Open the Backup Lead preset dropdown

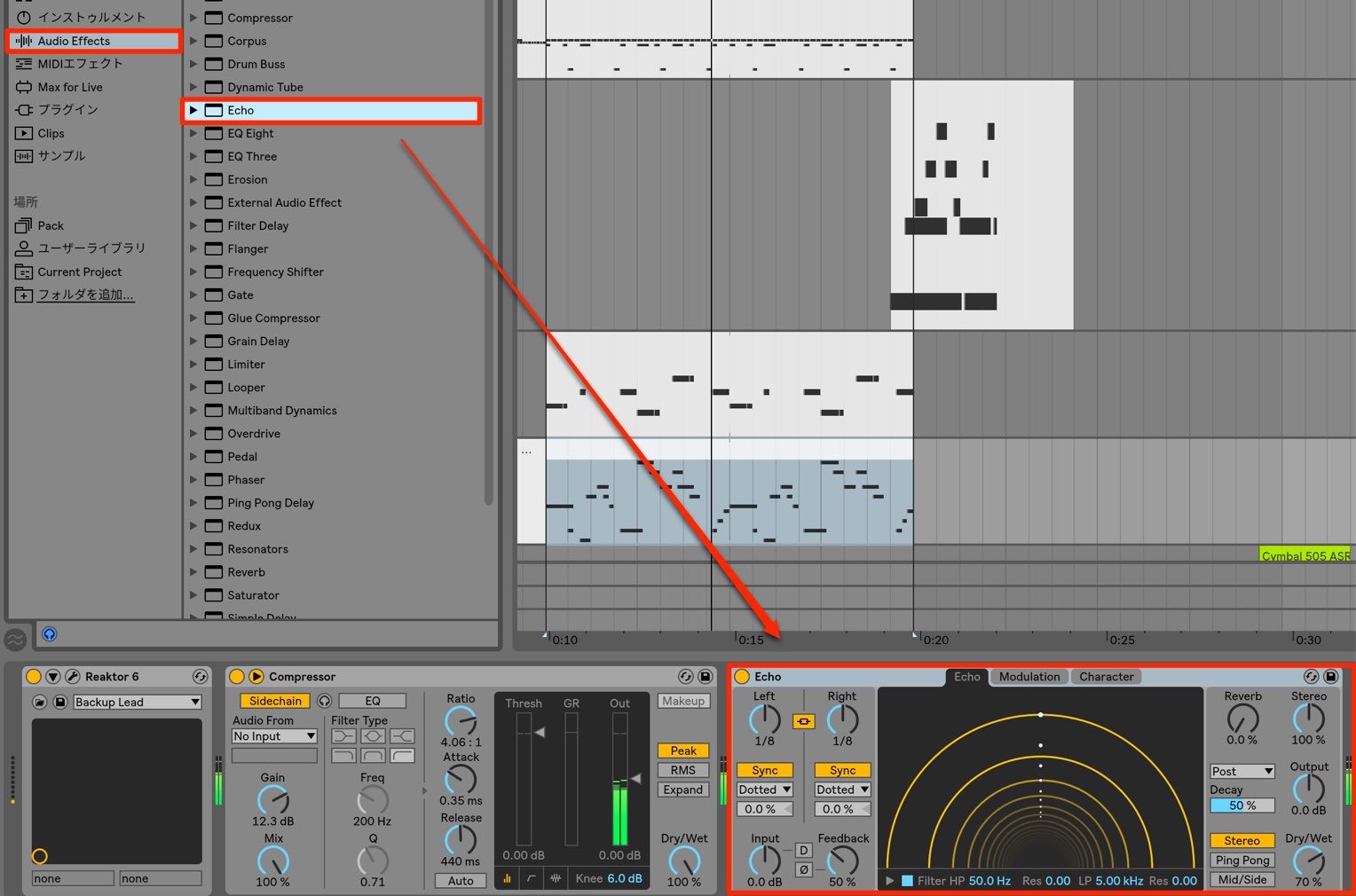tap(138, 702)
